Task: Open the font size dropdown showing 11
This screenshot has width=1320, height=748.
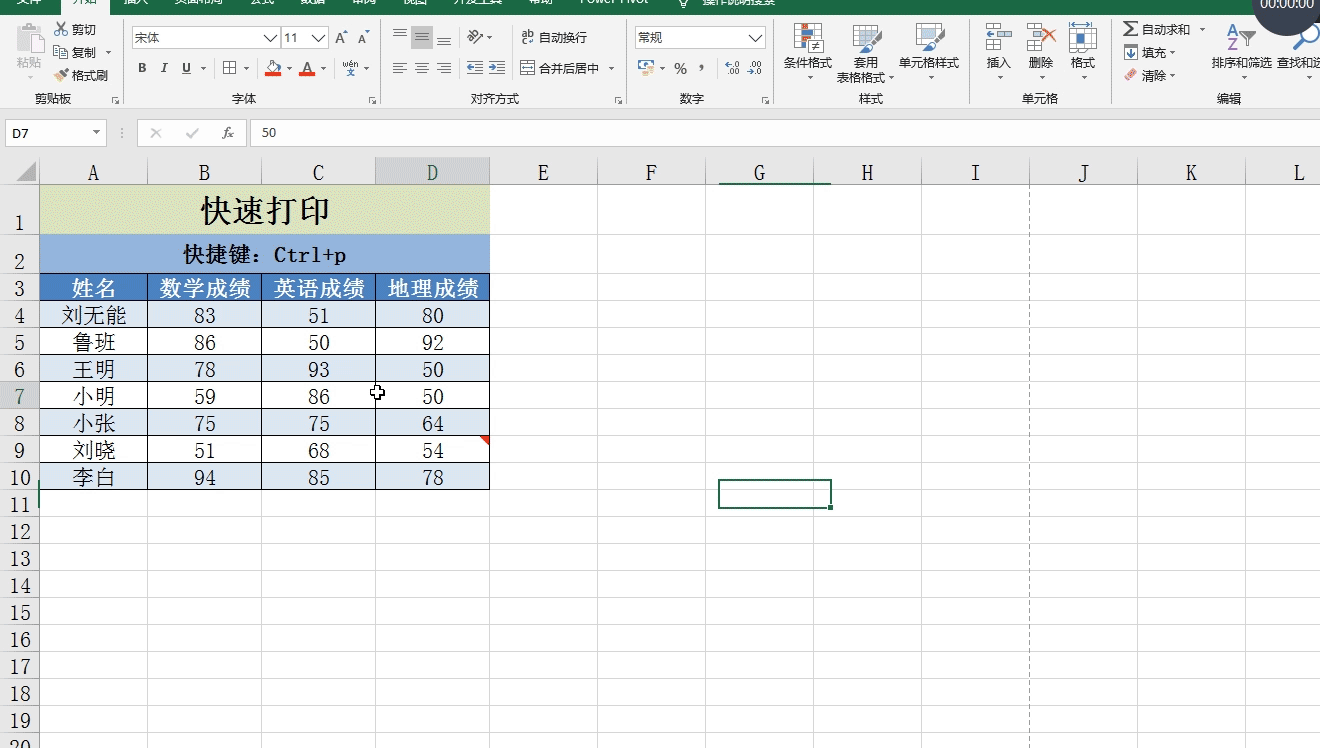Action: click(x=319, y=38)
